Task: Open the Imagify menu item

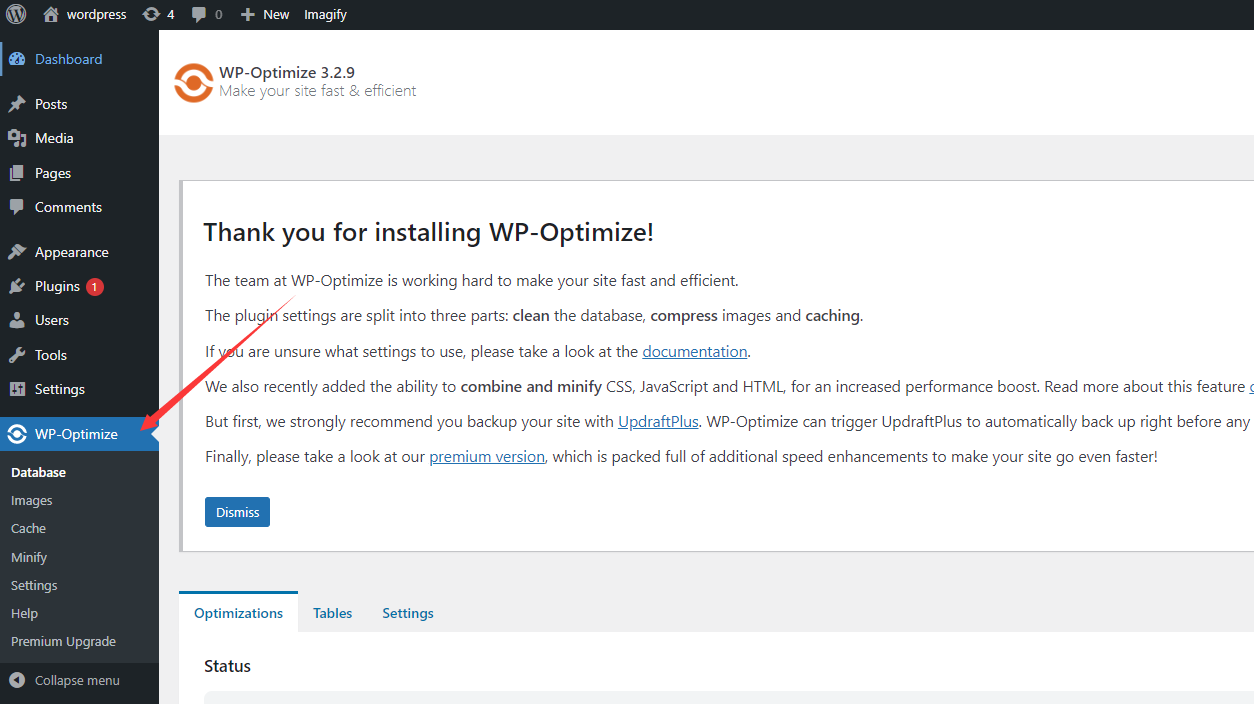Action: tap(325, 14)
